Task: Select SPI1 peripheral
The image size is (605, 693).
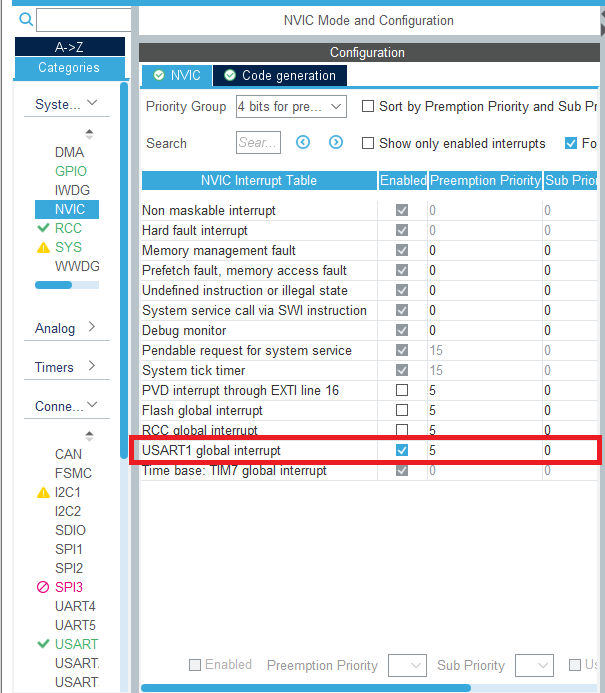Action: click(x=68, y=549)
